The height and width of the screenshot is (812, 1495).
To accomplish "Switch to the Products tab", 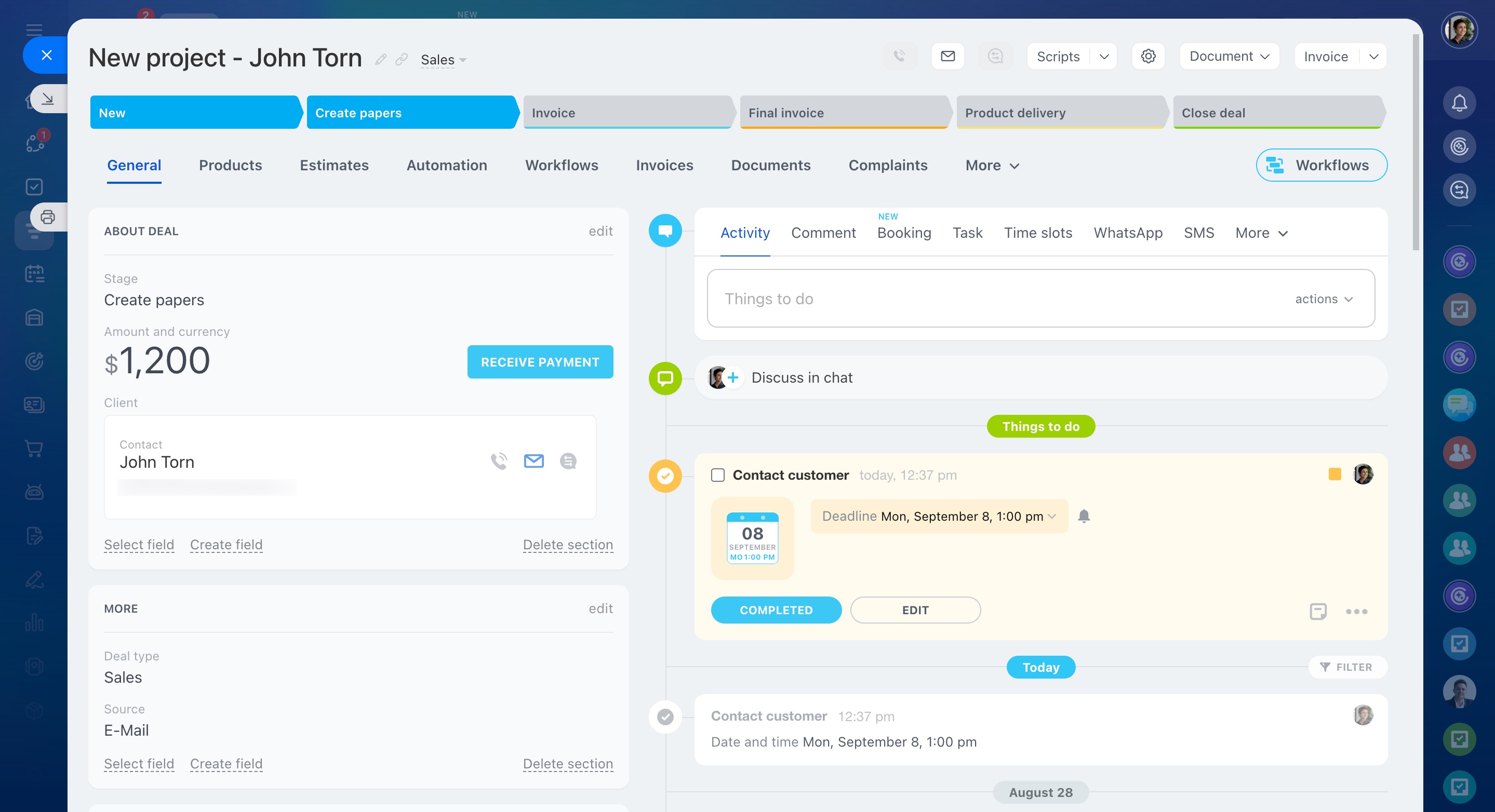I will click(x=231, y=165).
